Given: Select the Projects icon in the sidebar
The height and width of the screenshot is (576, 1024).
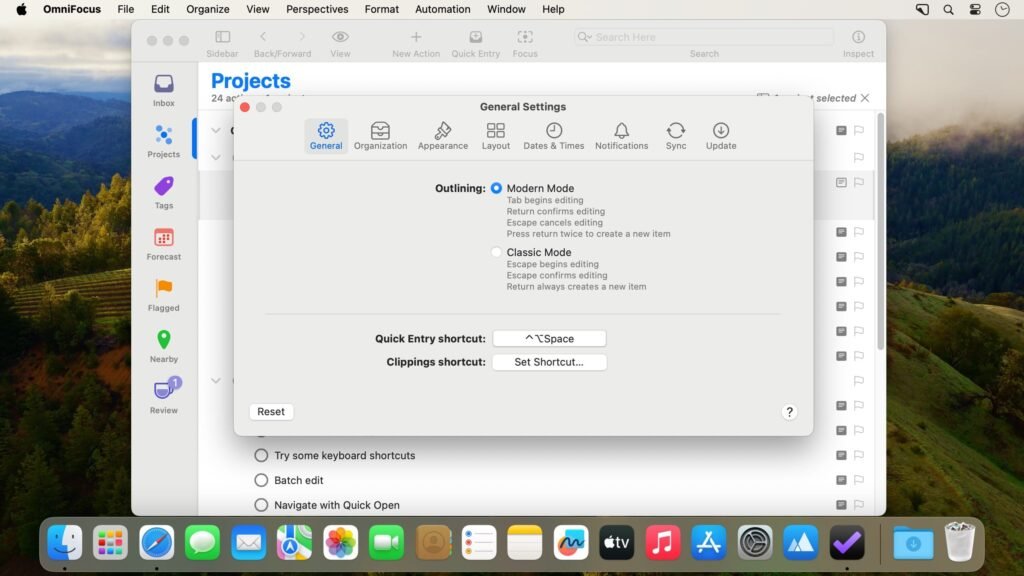Looking at the screenshot, I should (163, 140).
